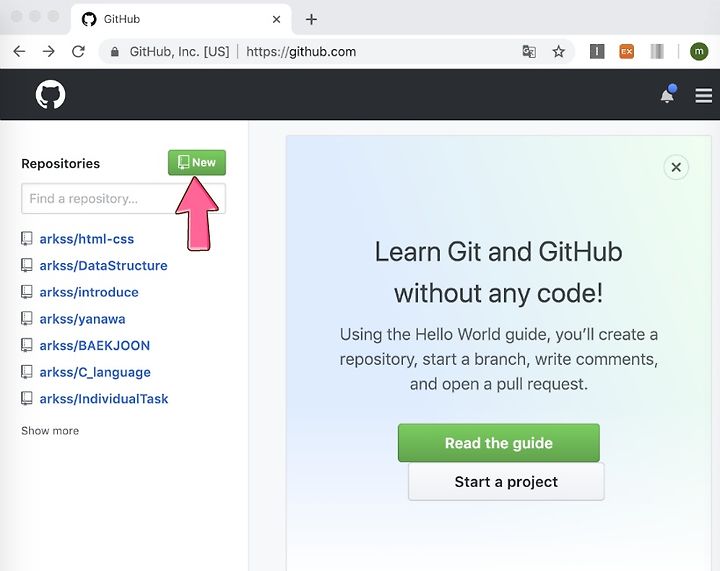Open the arkss/html-css repository
The width and height of the screenshot is (720, 571).
(87, 239)
